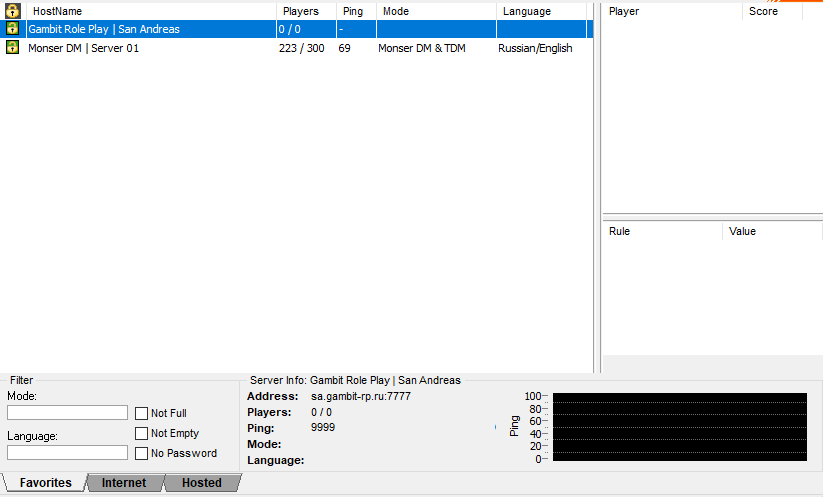Image resolution: width=823 pixels, height=497 pixels.
Task: Focus the Mode filter text field
Action: tap(67, 412)
